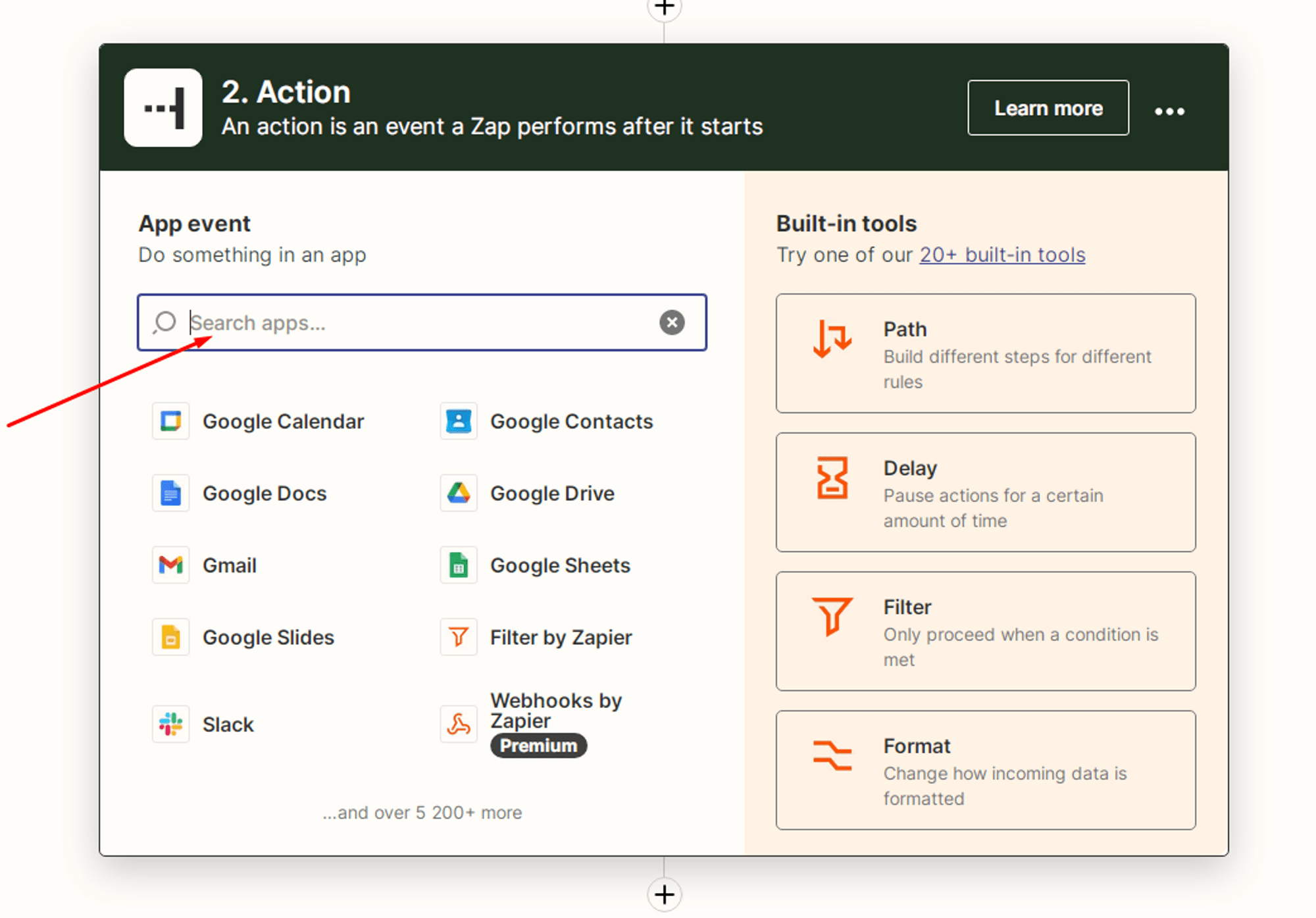This screenshot has height=918, width=1316.
Task: Pick the Google Slides icon
Action: coord(170,637)
